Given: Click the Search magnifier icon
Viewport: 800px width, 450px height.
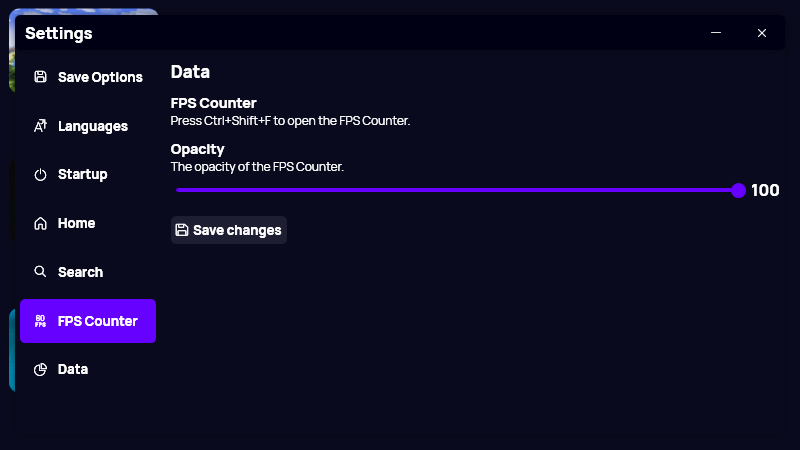Looking at the screenshot, I should coord(40,271).
